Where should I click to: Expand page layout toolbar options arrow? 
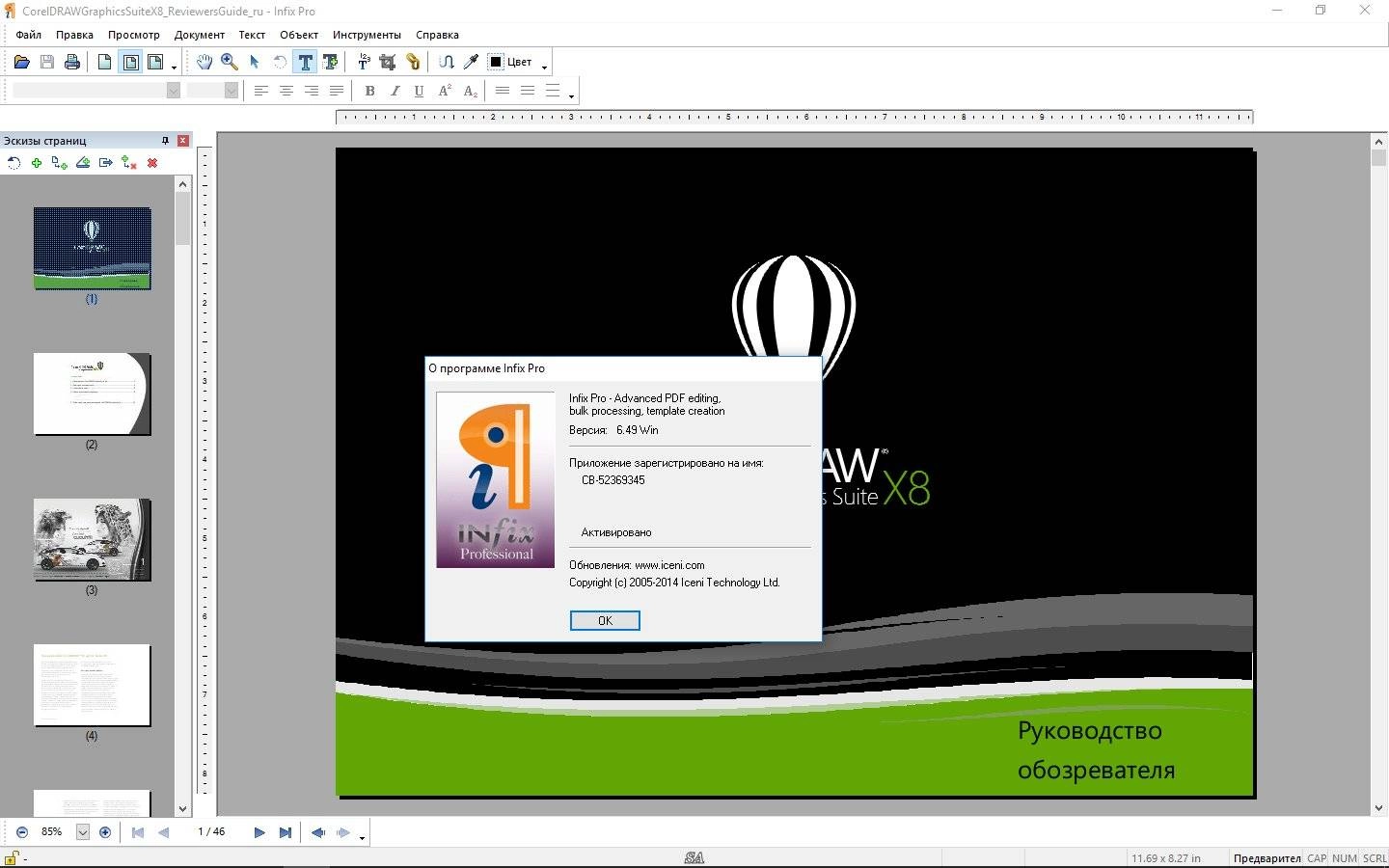tap(175, 67)
